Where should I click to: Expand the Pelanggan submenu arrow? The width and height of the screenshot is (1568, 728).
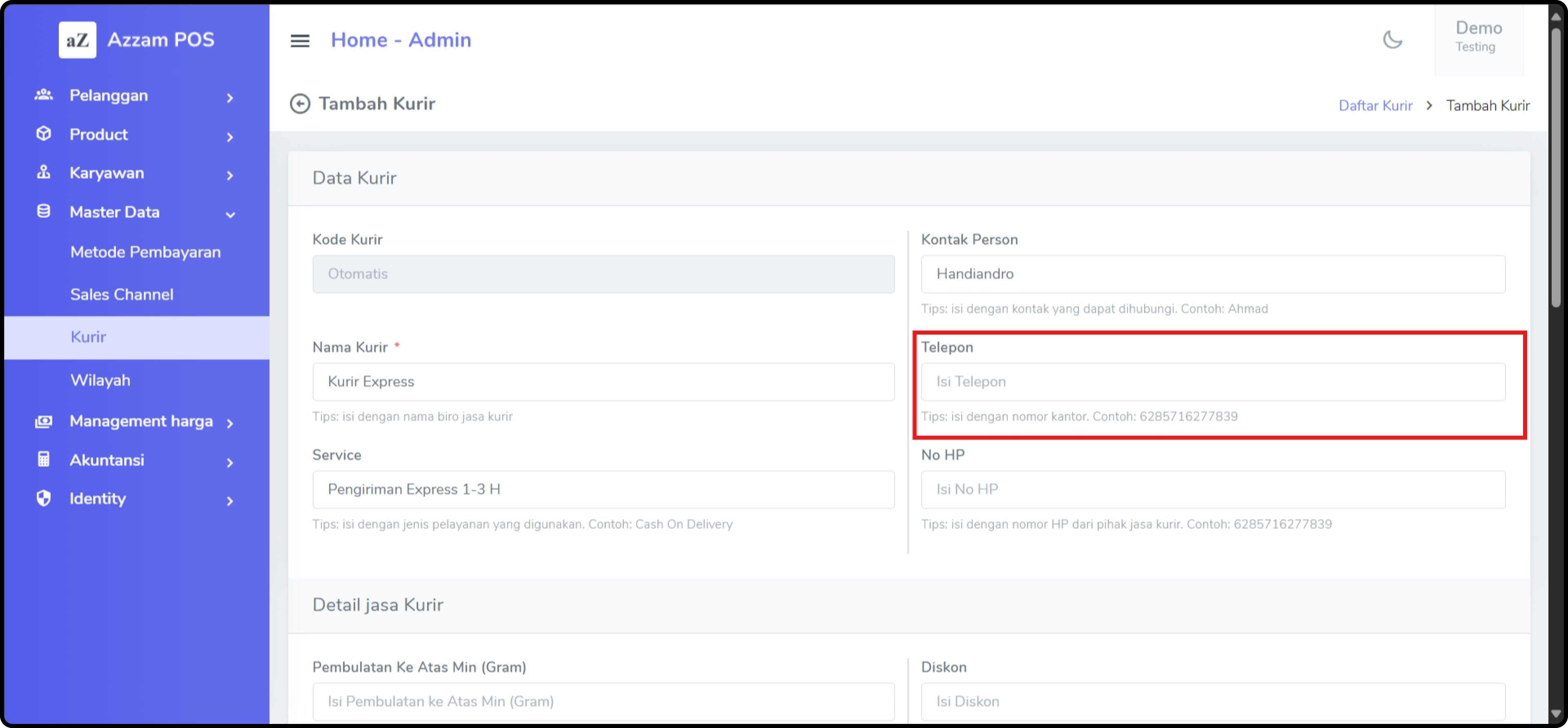point(230,97)
